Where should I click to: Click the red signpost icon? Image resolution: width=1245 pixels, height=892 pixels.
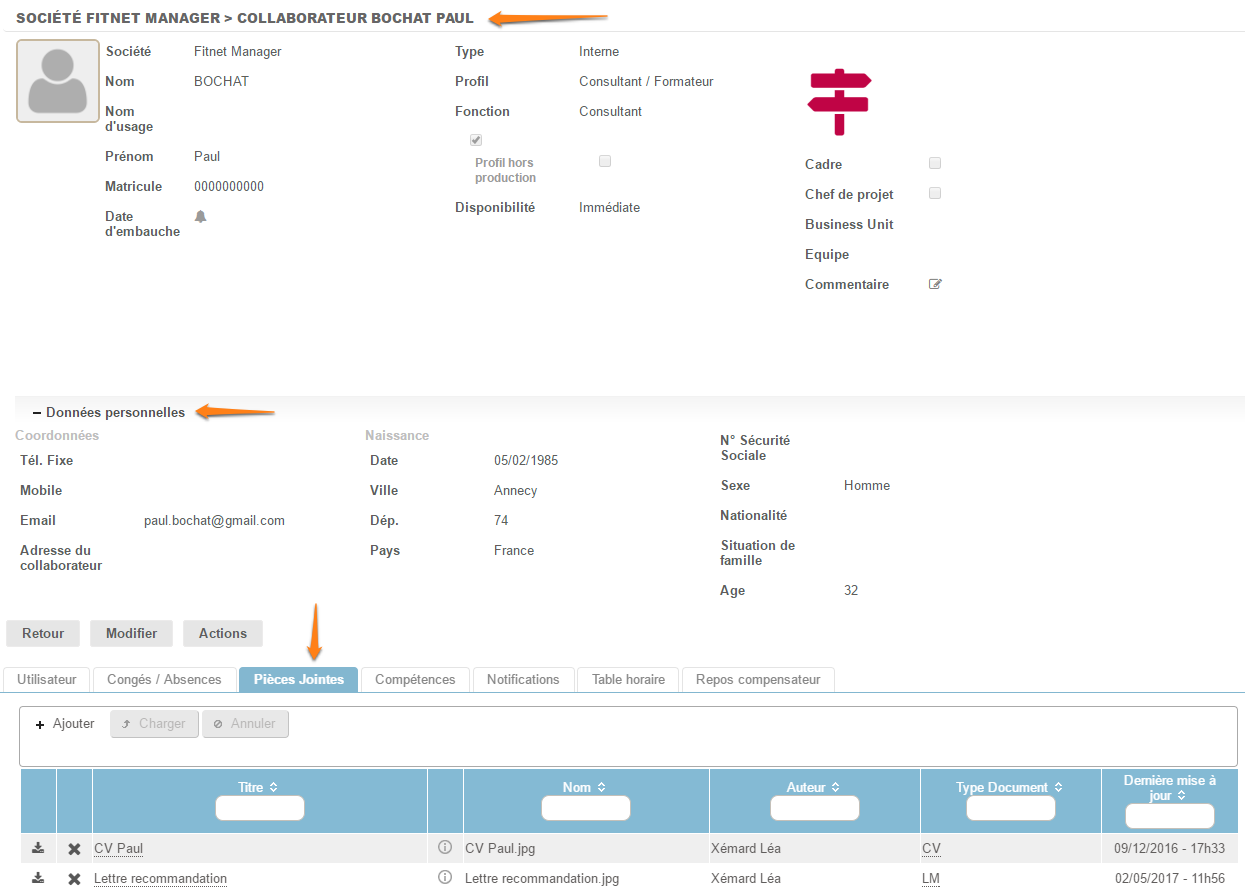pyautogui.click(x=839, y=102)
